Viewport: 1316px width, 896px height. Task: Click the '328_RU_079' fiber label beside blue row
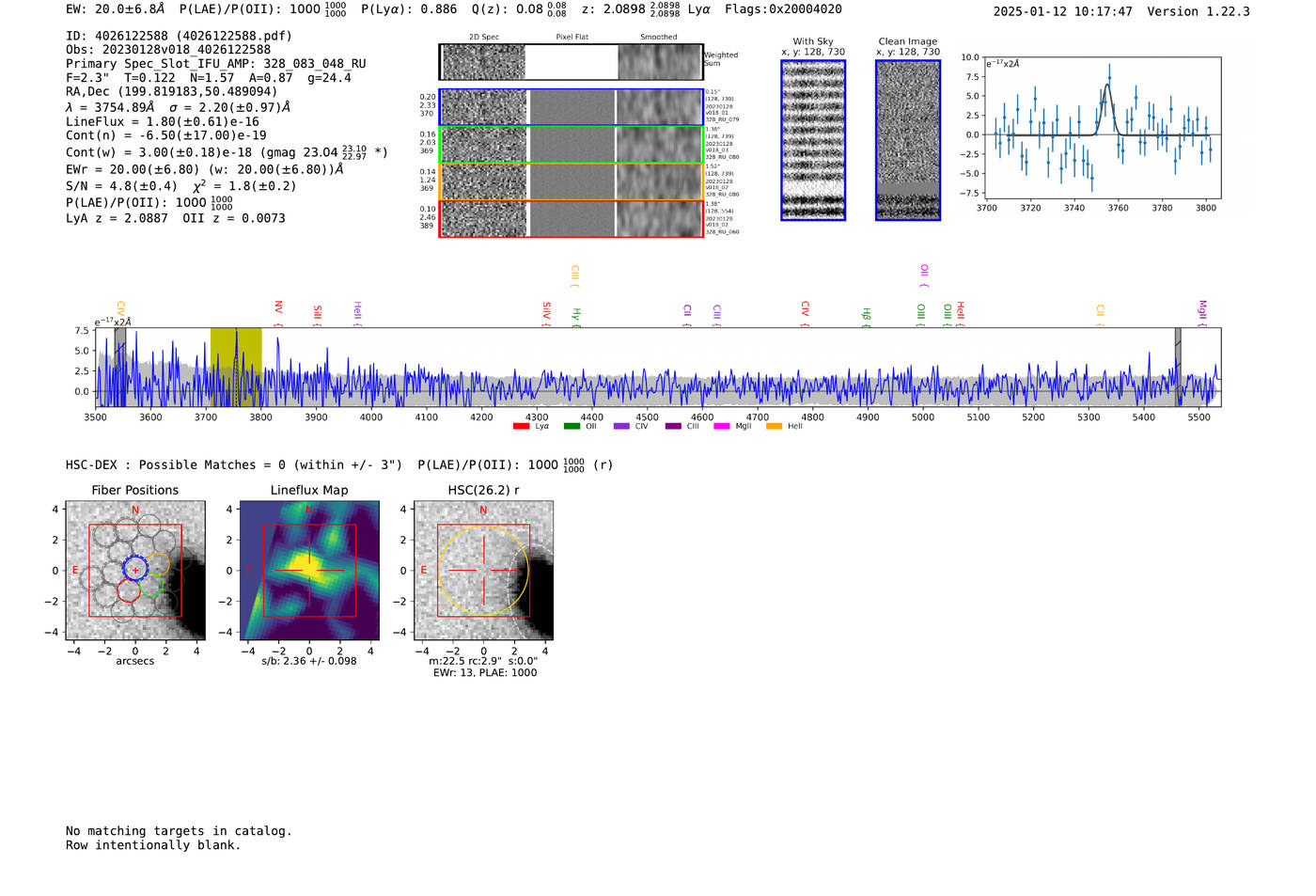(x=723, y=120)
